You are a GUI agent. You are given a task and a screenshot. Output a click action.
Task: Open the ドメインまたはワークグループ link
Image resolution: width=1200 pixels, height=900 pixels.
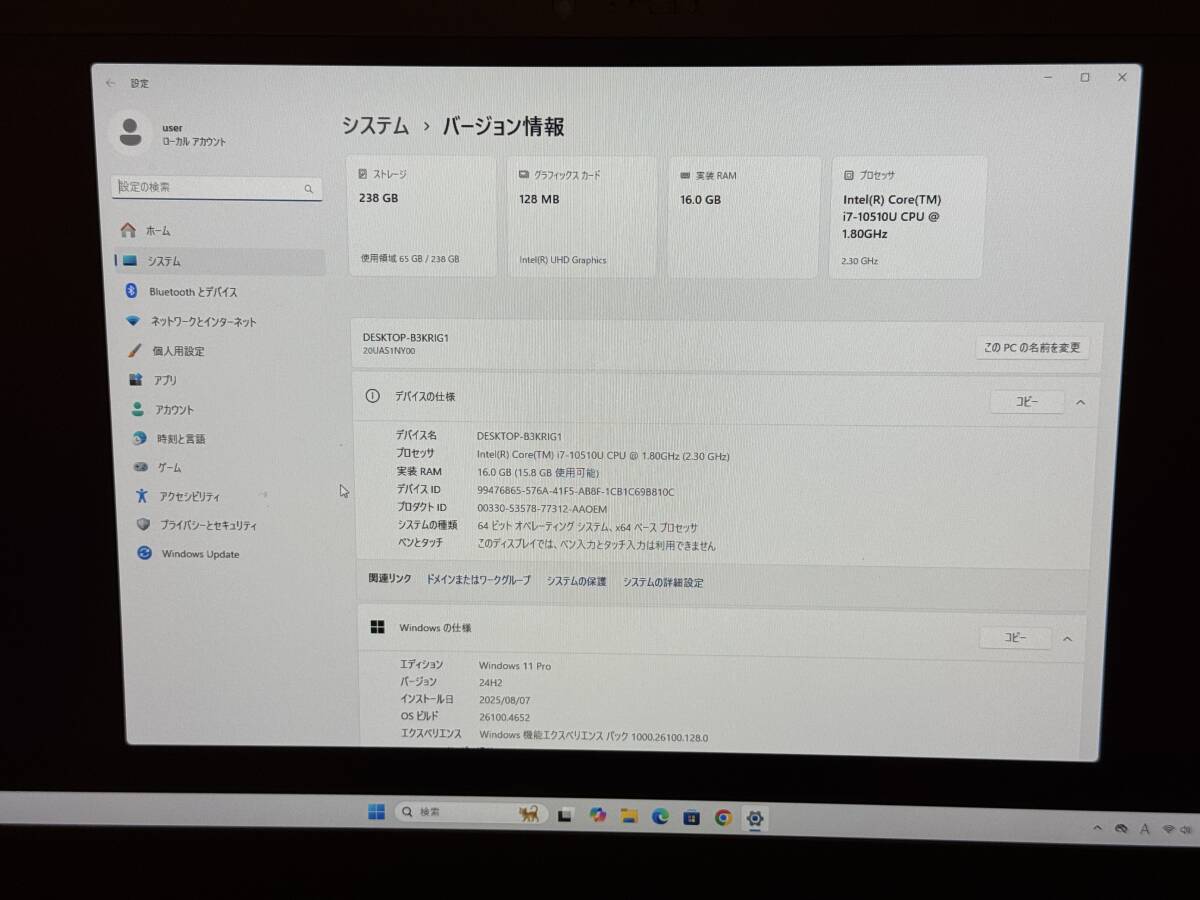click(x=477, y=580)
